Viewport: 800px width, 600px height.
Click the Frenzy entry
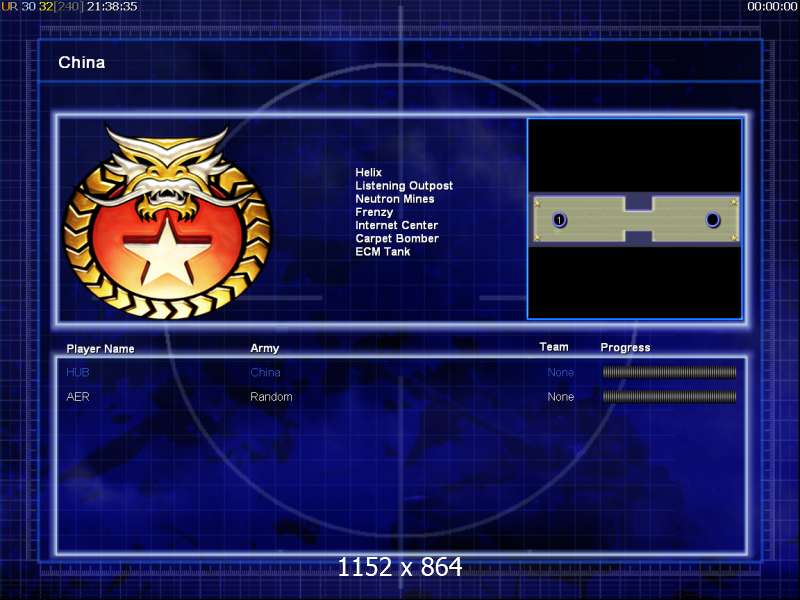pos(374,212)
